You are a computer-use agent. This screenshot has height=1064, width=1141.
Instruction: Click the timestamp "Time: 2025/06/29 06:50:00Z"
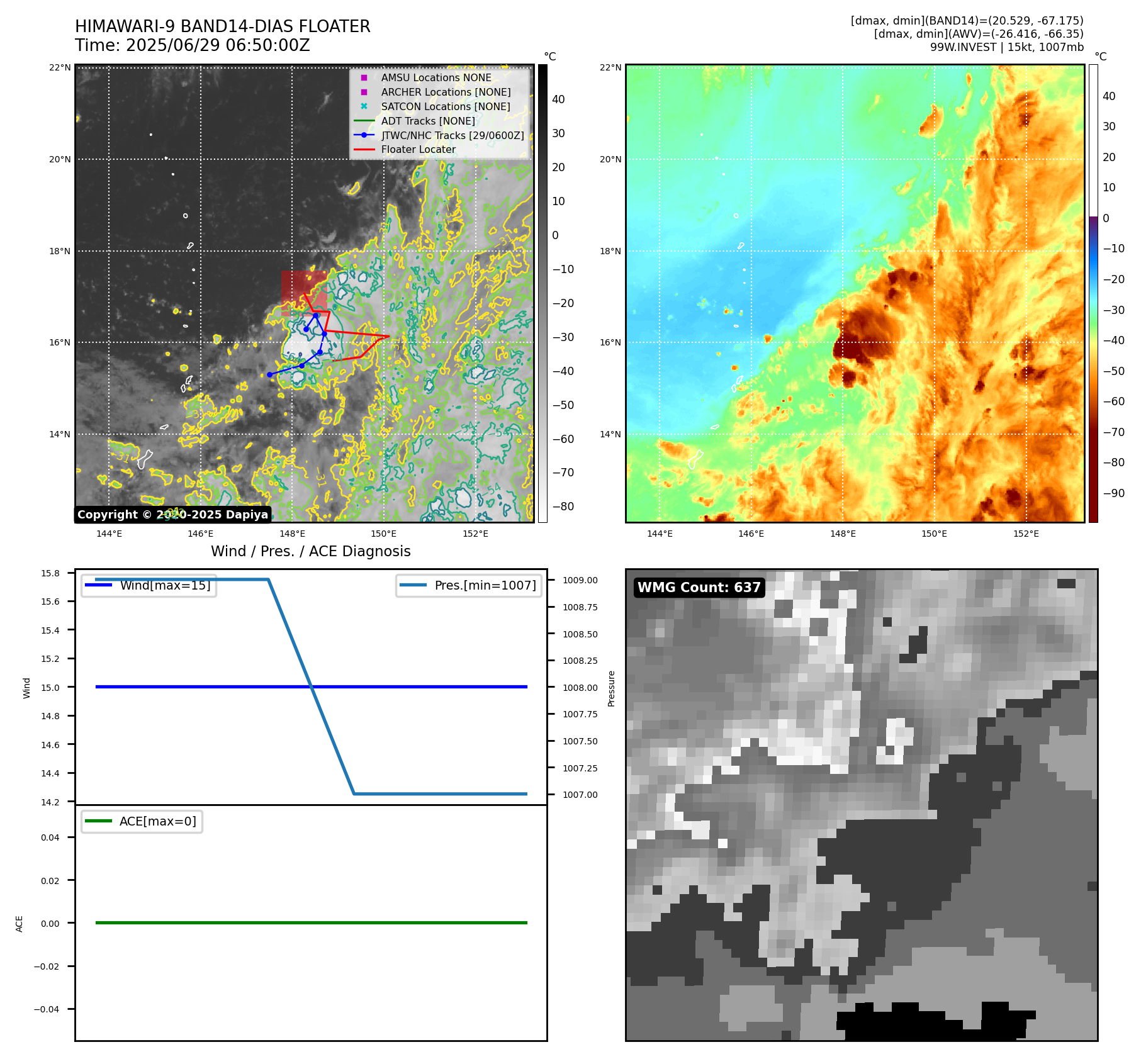coord(193,45)
